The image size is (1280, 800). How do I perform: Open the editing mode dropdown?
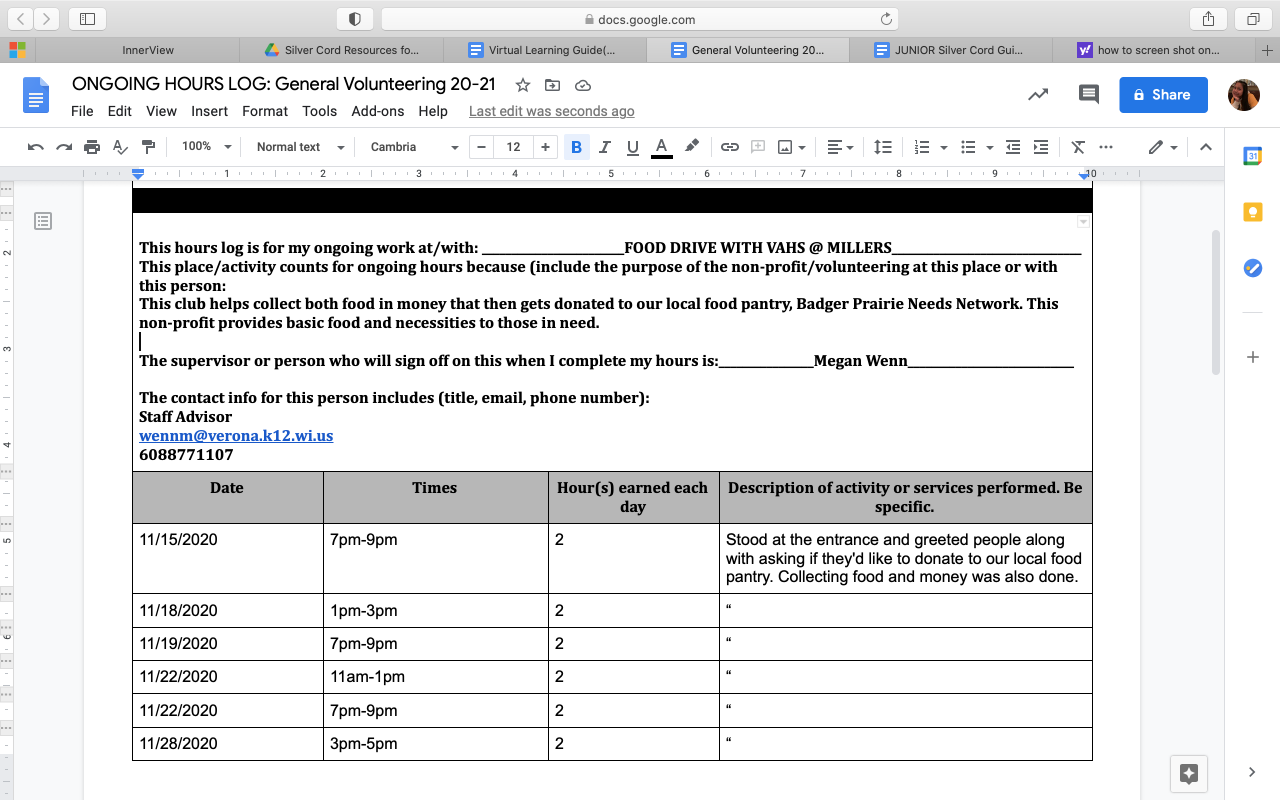1162,147
